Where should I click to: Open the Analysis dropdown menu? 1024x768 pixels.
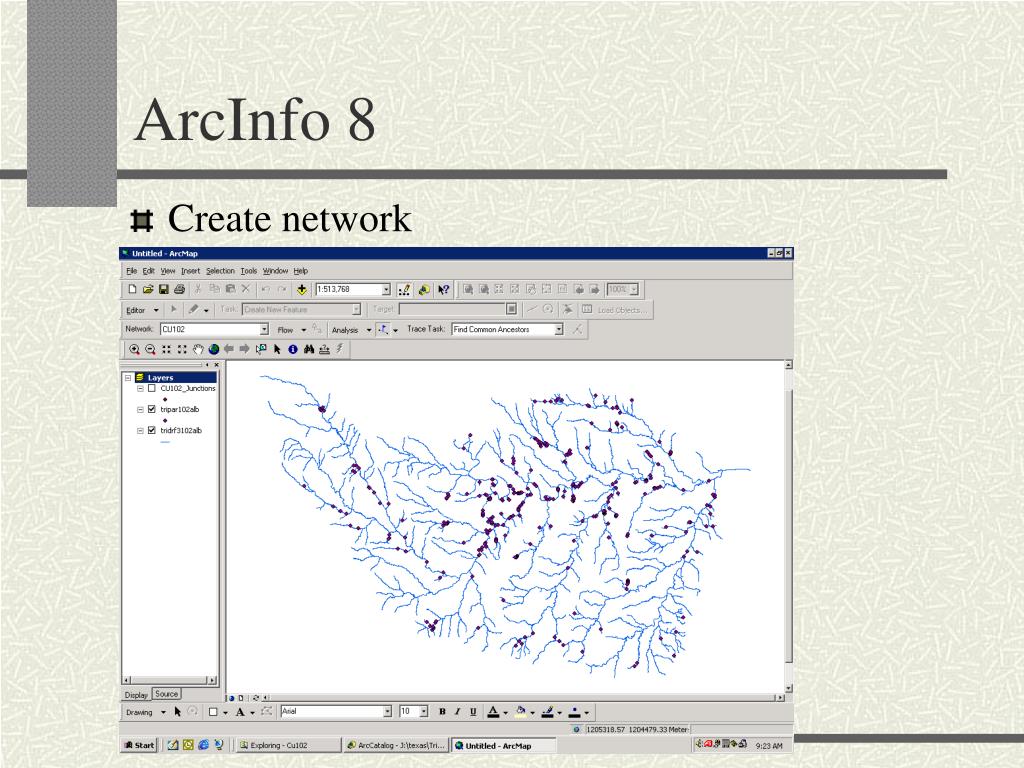tap(351, 330)
